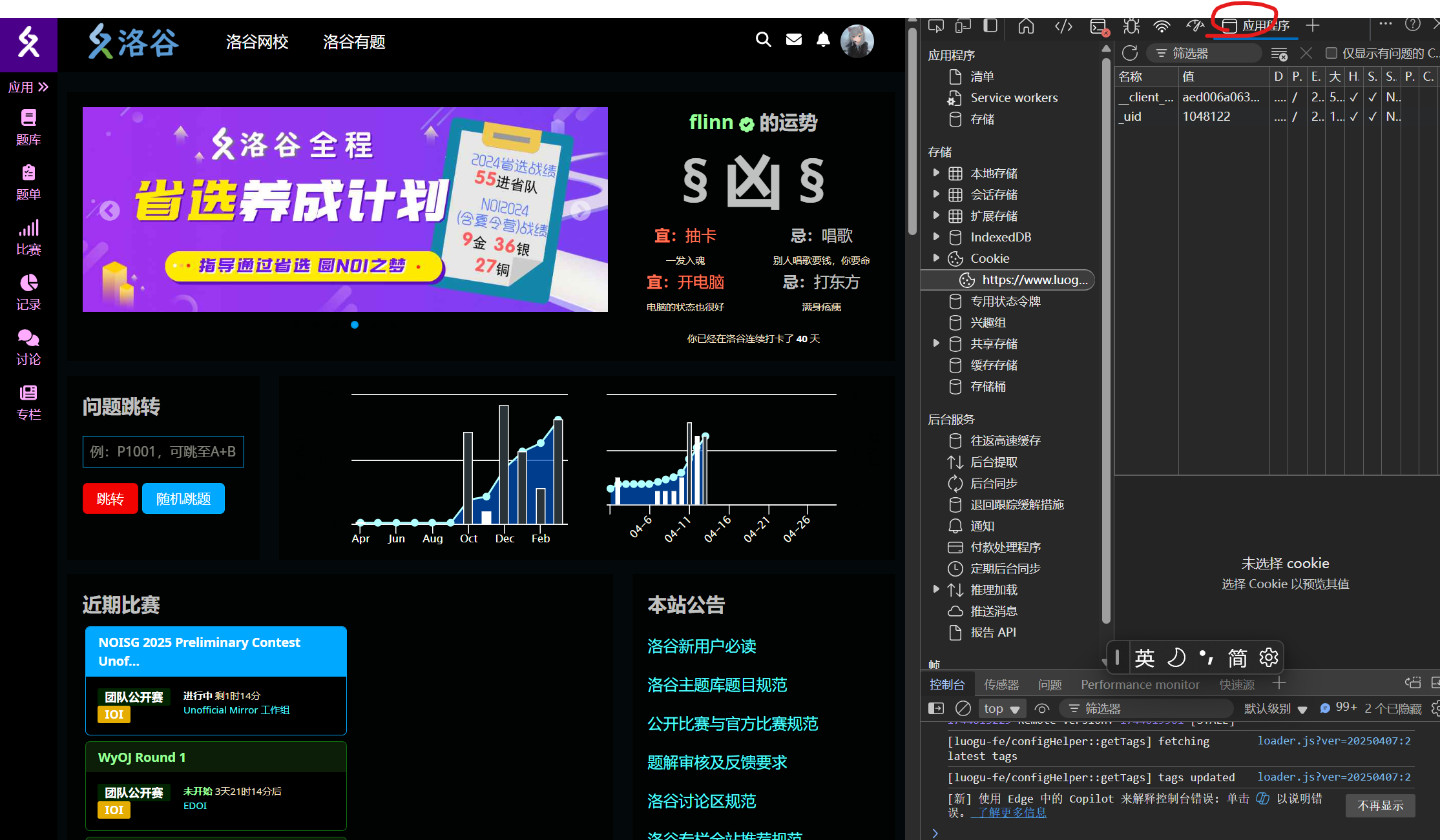The image size is (1440, 840).
Task: Open the Elements code icon tab
Action: point(1063,26)
